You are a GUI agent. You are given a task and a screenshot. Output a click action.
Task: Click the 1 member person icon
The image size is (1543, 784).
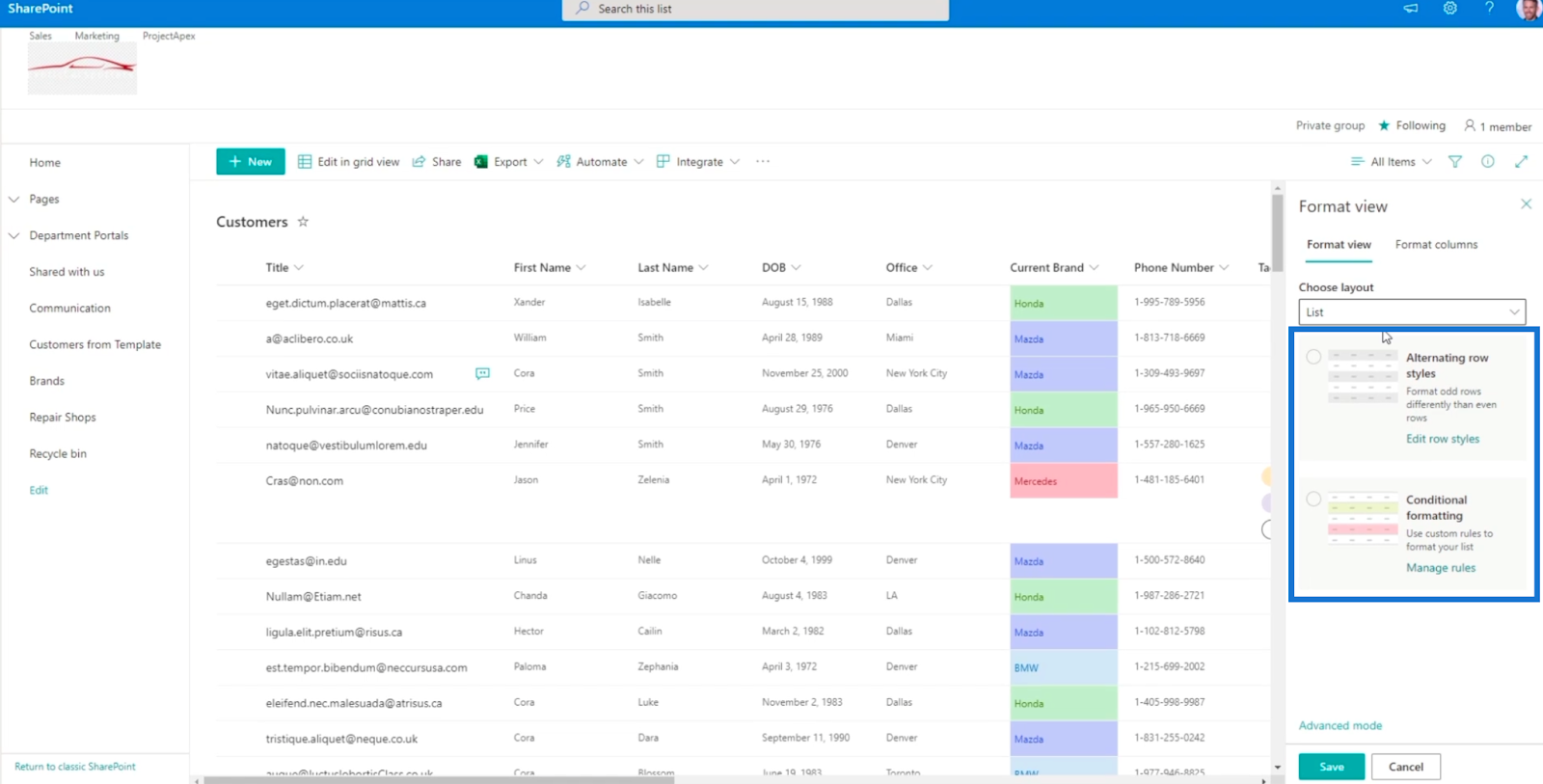click(1470, 125)
